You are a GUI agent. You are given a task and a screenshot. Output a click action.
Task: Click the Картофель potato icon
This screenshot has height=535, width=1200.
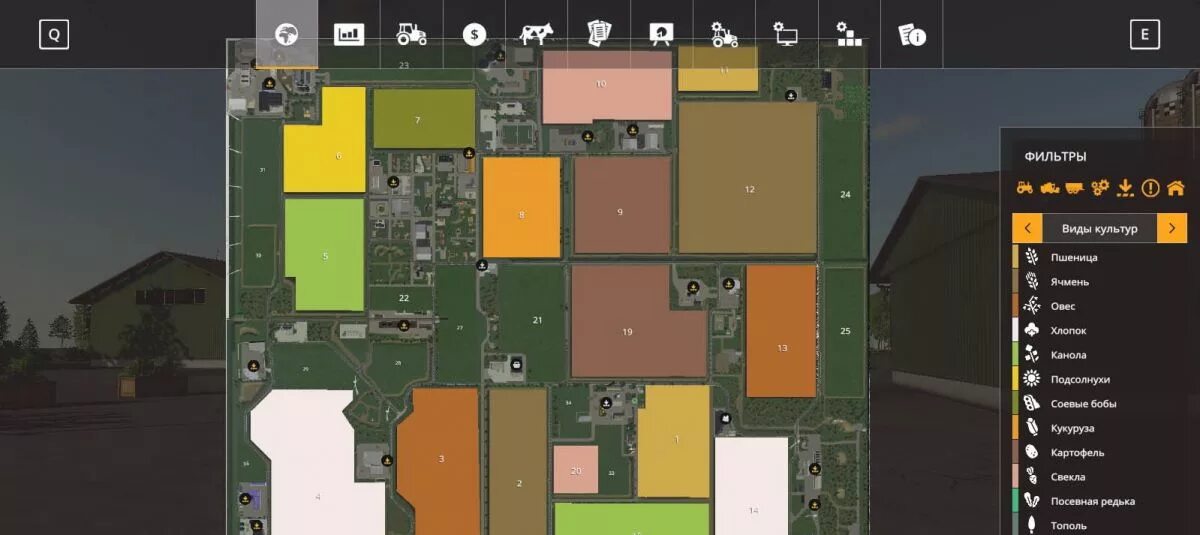[1031, 452]
